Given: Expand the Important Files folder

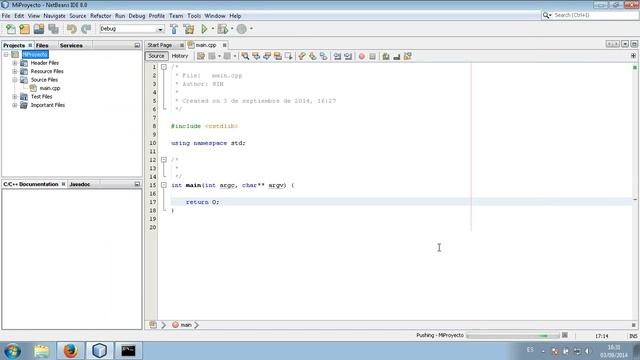Looking at the screenshot, I should pos(15,105).
